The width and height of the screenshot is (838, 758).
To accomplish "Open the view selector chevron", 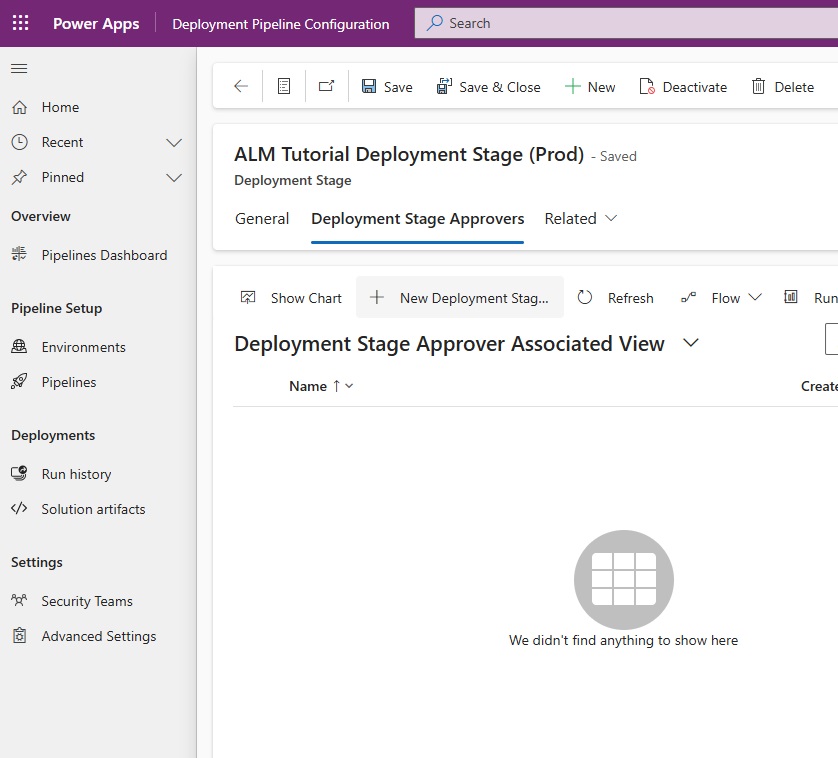I will [691, 343].
